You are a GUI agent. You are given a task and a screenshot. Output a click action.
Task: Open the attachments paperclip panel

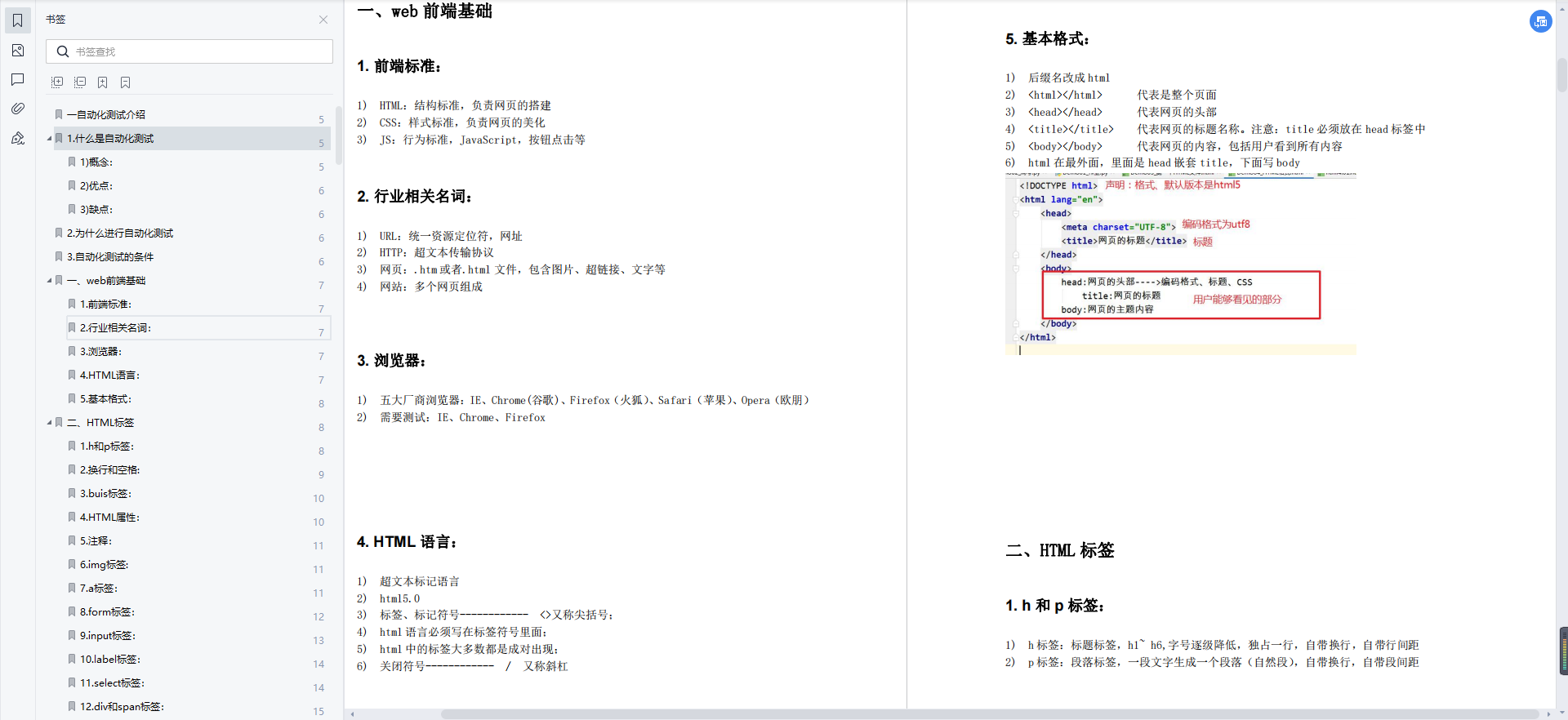(x=17, y=109)
